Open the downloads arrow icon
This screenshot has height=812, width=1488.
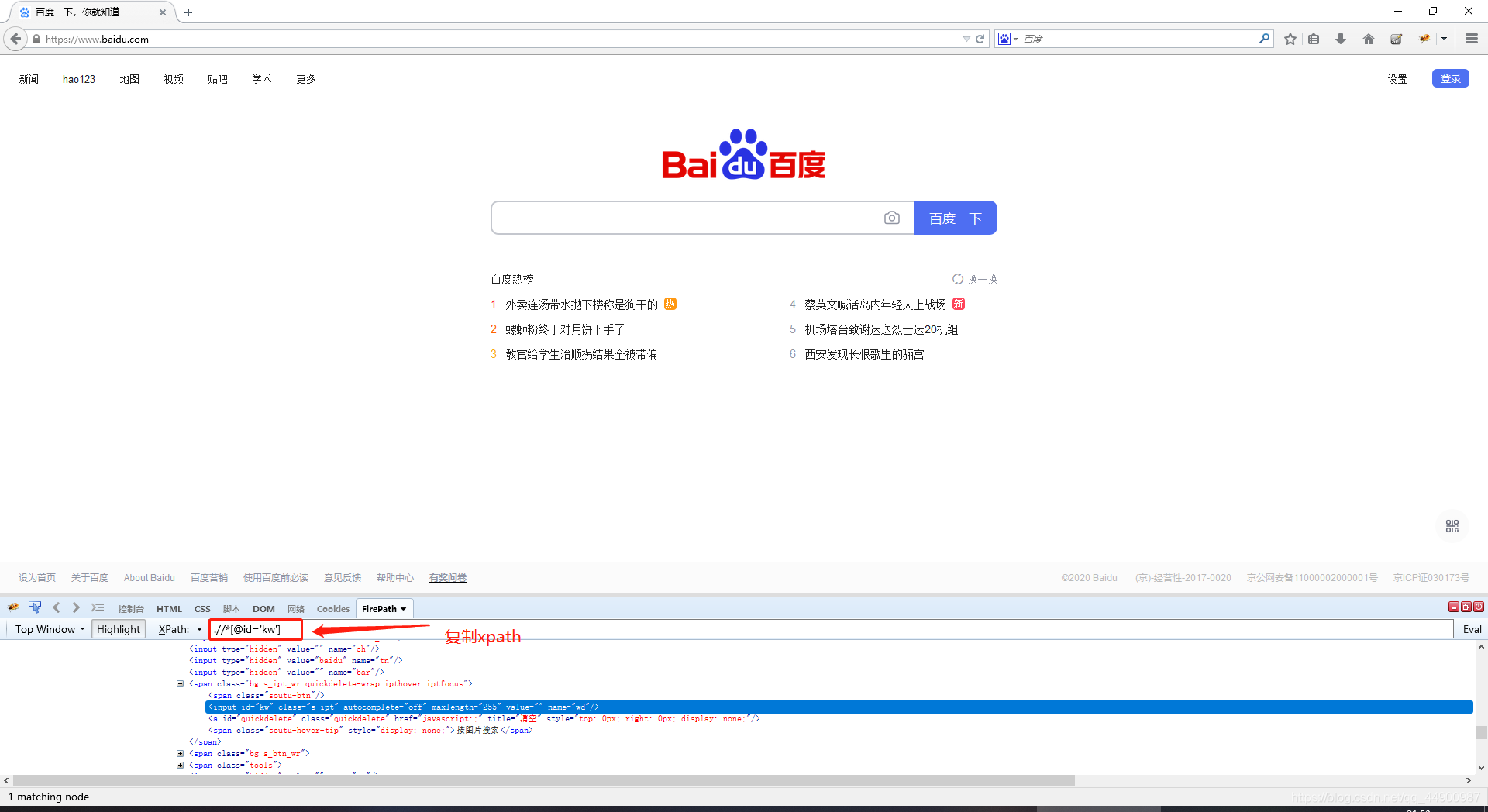1341,39
